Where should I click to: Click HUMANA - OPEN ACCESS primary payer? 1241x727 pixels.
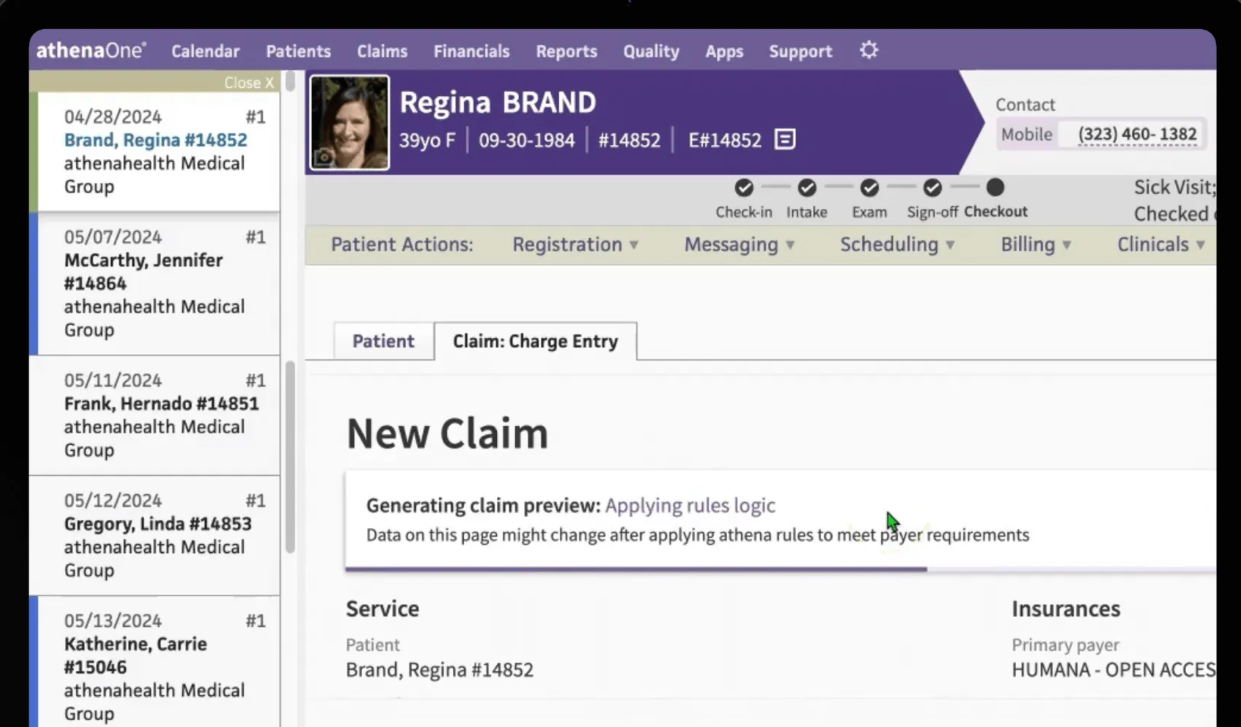[1114, 670]
